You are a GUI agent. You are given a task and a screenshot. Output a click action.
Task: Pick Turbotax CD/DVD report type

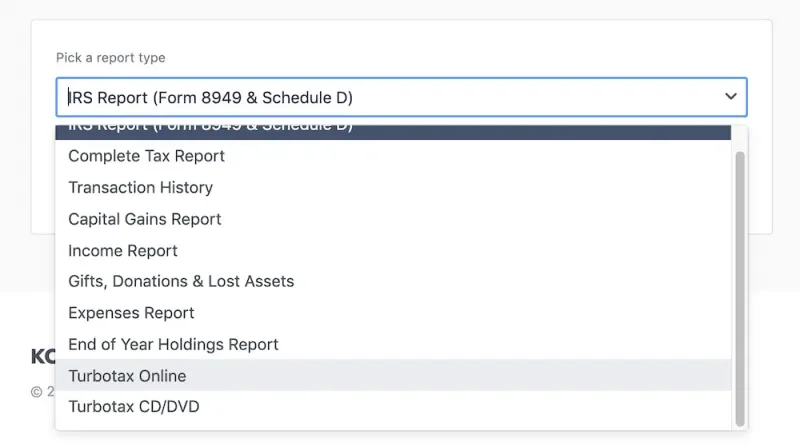pos(134,407)
